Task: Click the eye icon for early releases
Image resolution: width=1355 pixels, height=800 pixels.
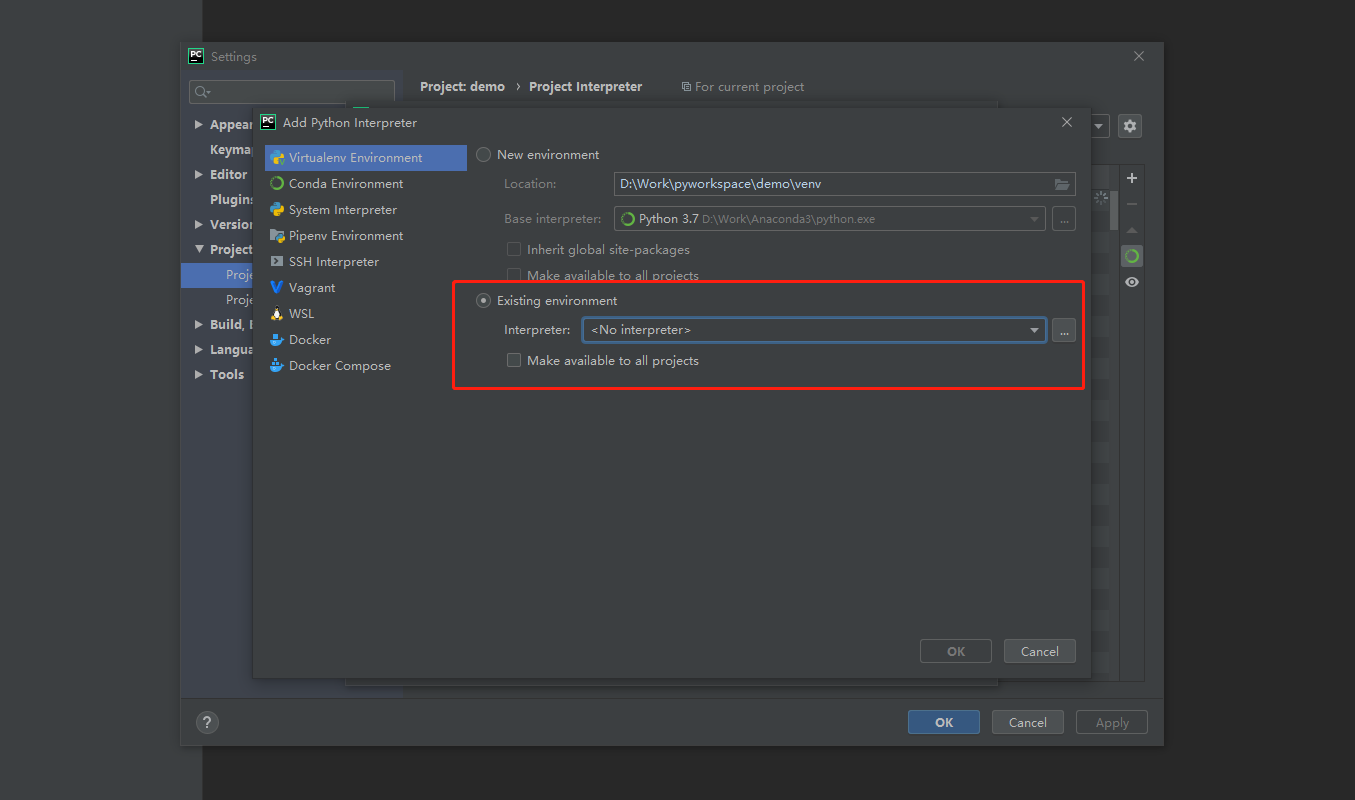Action: tap(1132, 282)
